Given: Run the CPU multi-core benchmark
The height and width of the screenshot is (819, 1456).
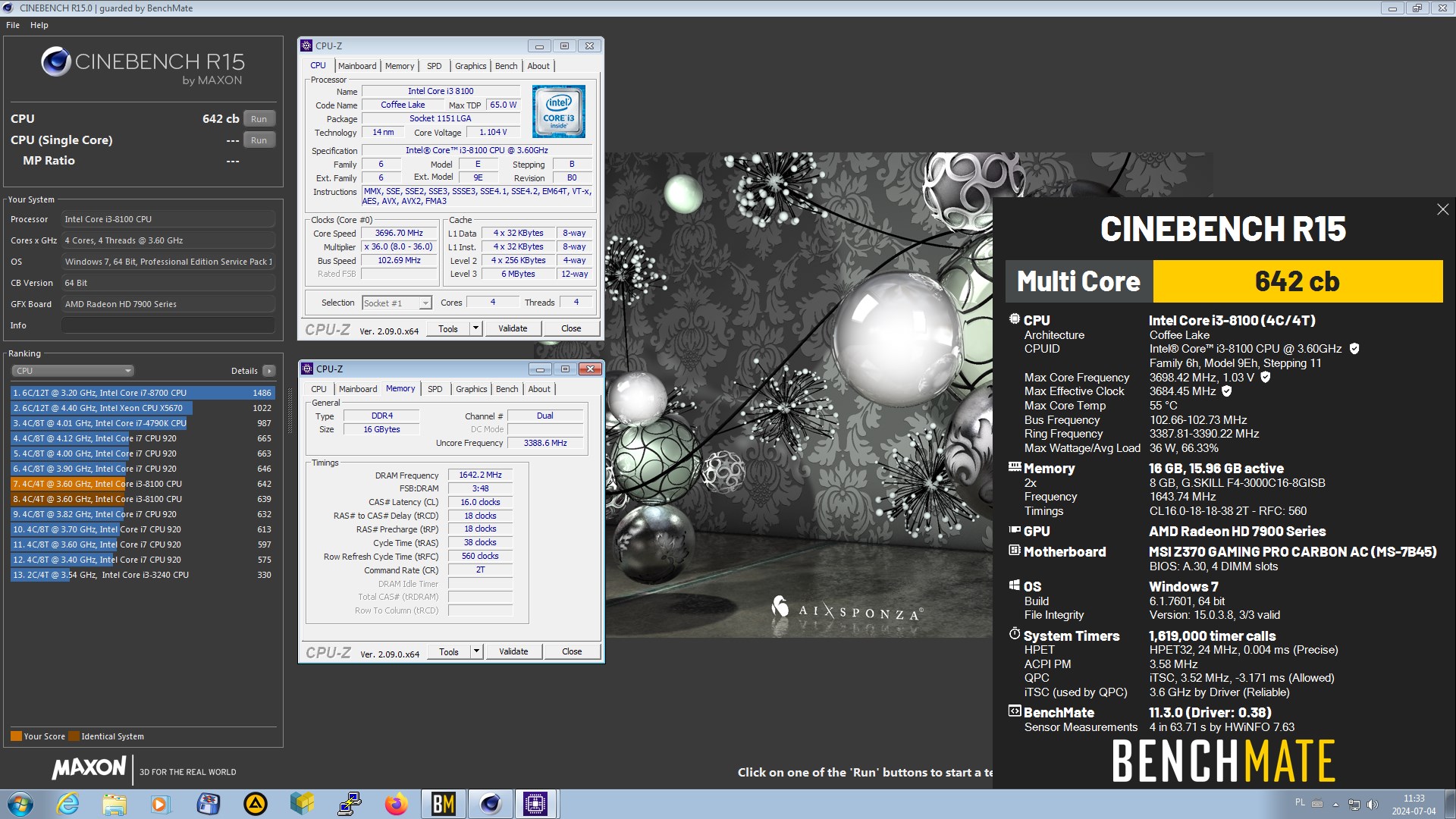Looking at the screenshot, I should point(259,119).
